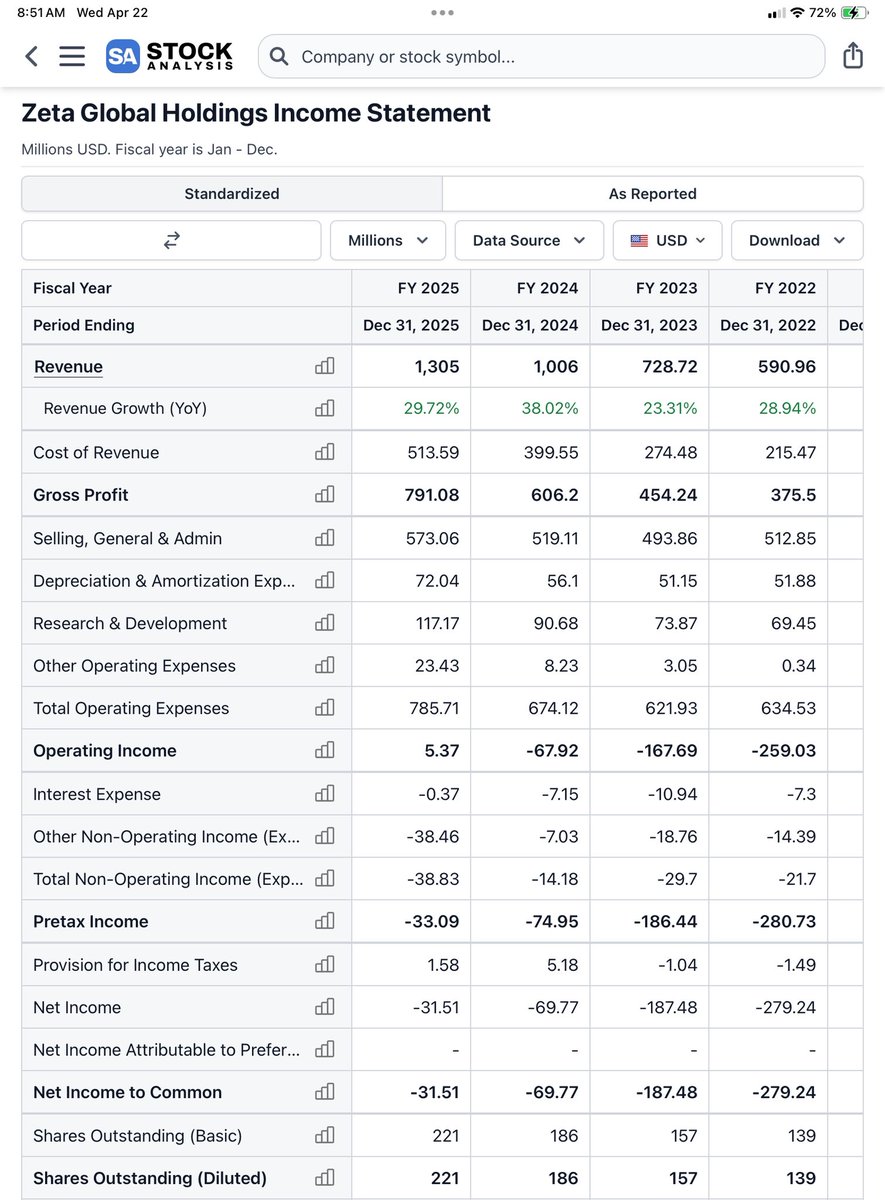Open the underlined Revenue link
Viewport: 885px width, 1200px height.
pyautogui.click(x=68, y=367)
